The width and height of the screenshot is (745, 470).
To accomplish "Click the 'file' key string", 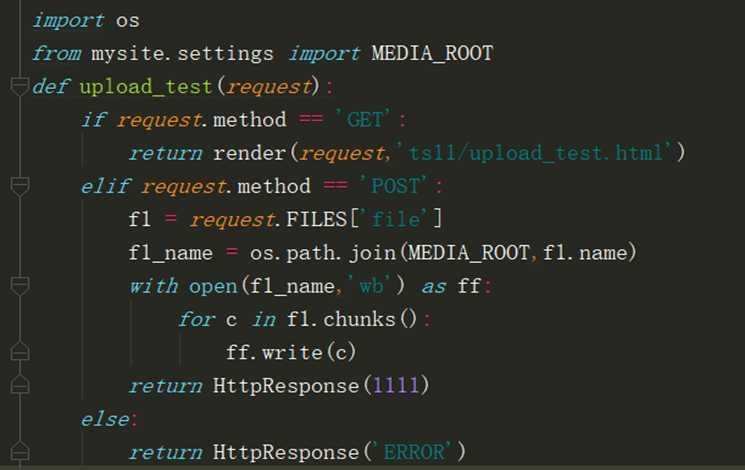I will [396, 219].
